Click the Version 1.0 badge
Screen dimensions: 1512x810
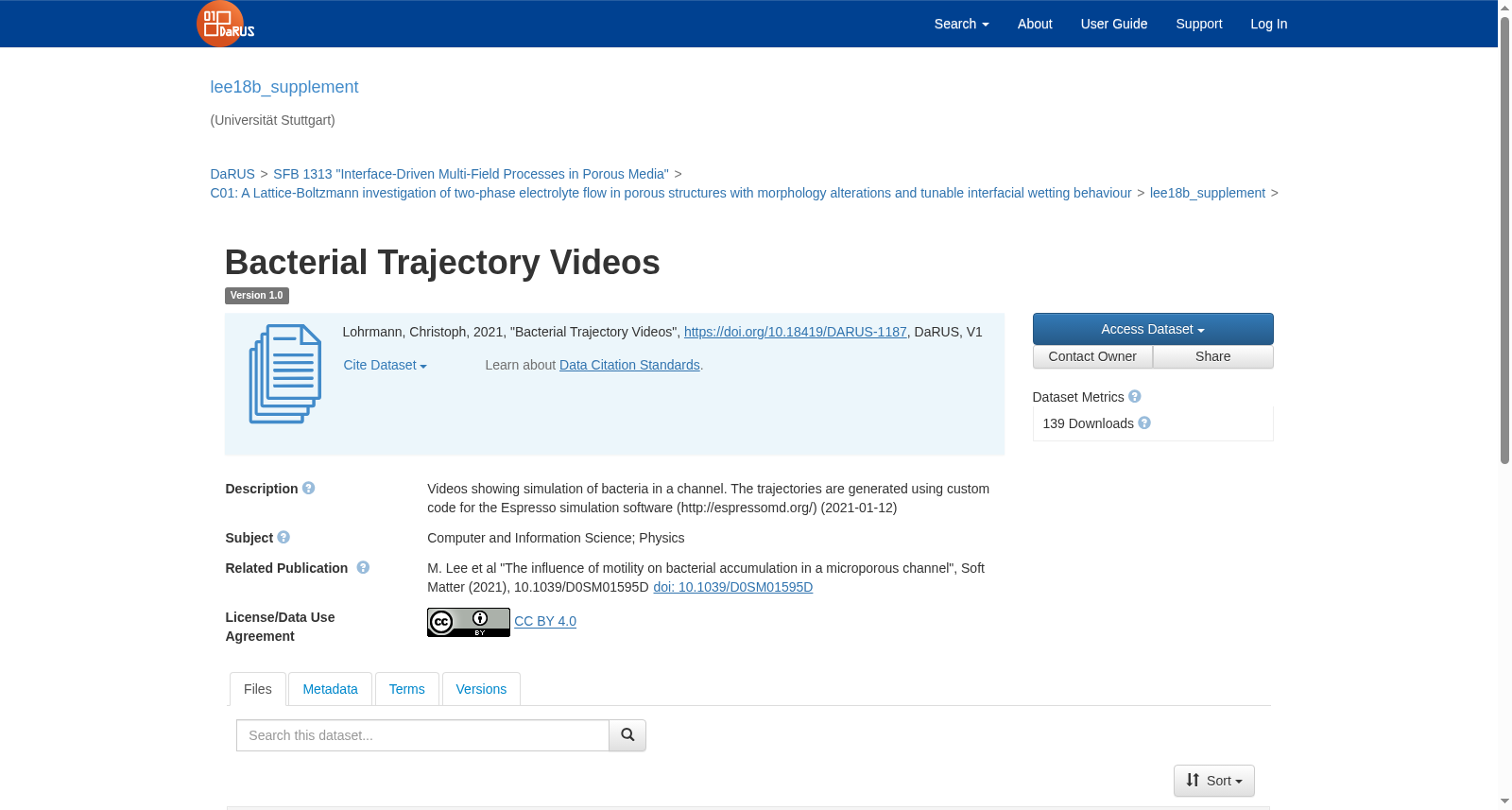tap(257, 296)
